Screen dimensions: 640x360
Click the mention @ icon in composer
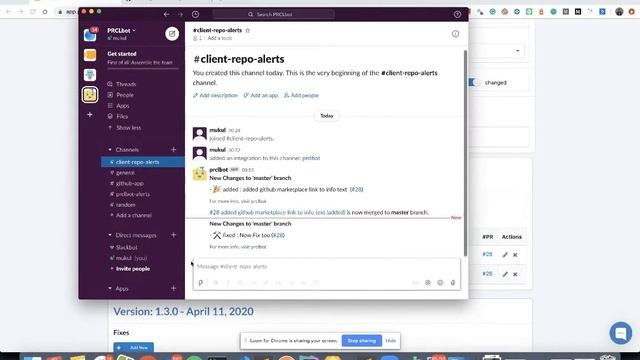click(x=428, y=282)
